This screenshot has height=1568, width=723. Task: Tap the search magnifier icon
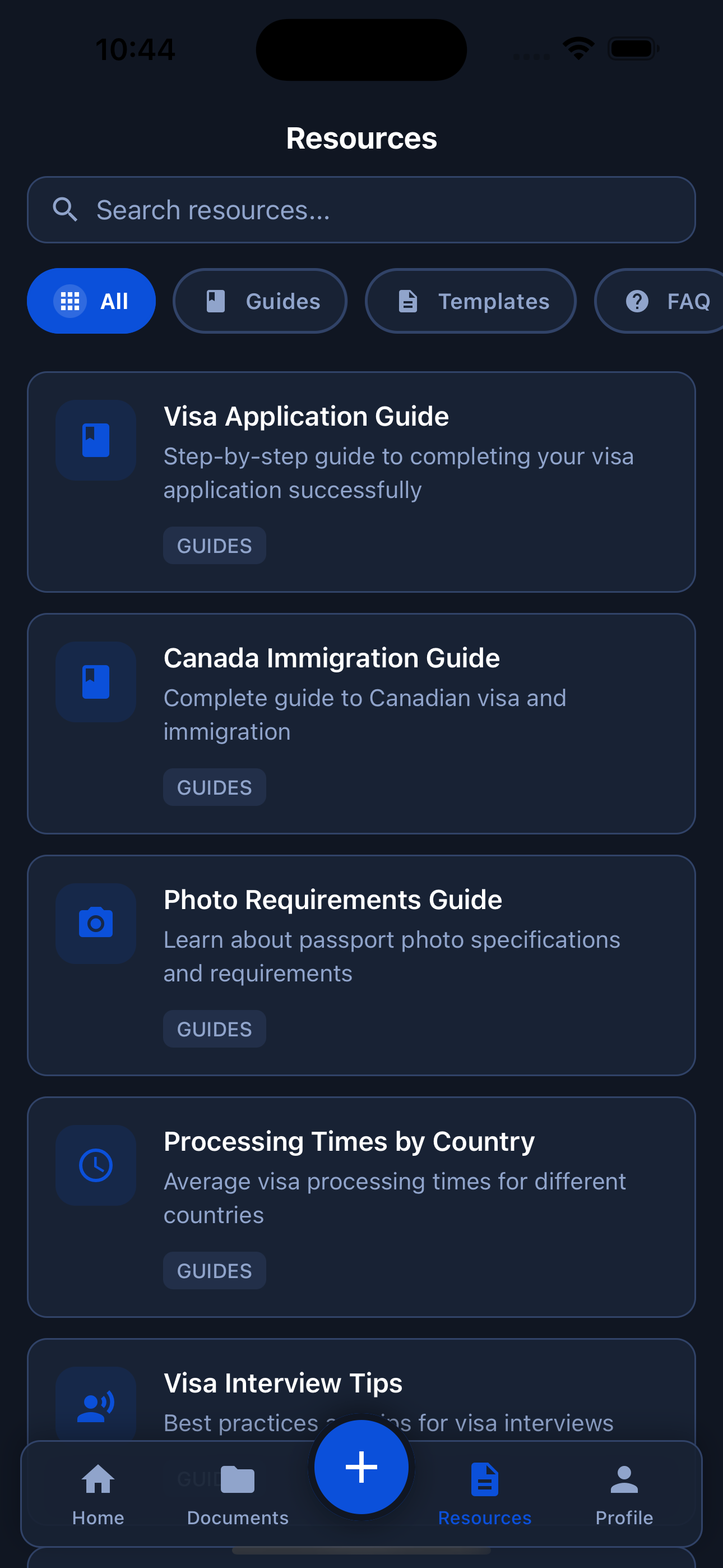click(x=65, y=210)
